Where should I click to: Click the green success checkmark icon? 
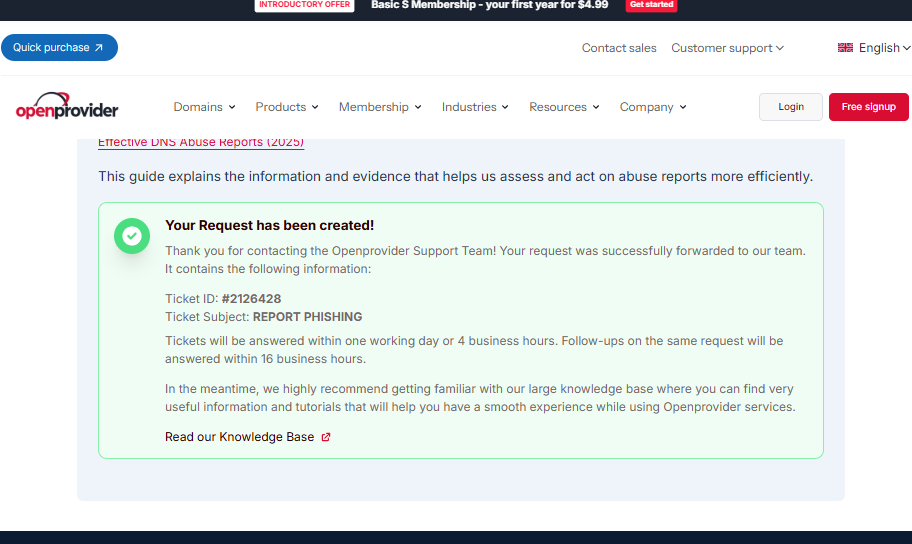pyautogui.click(x=132, y=236)
